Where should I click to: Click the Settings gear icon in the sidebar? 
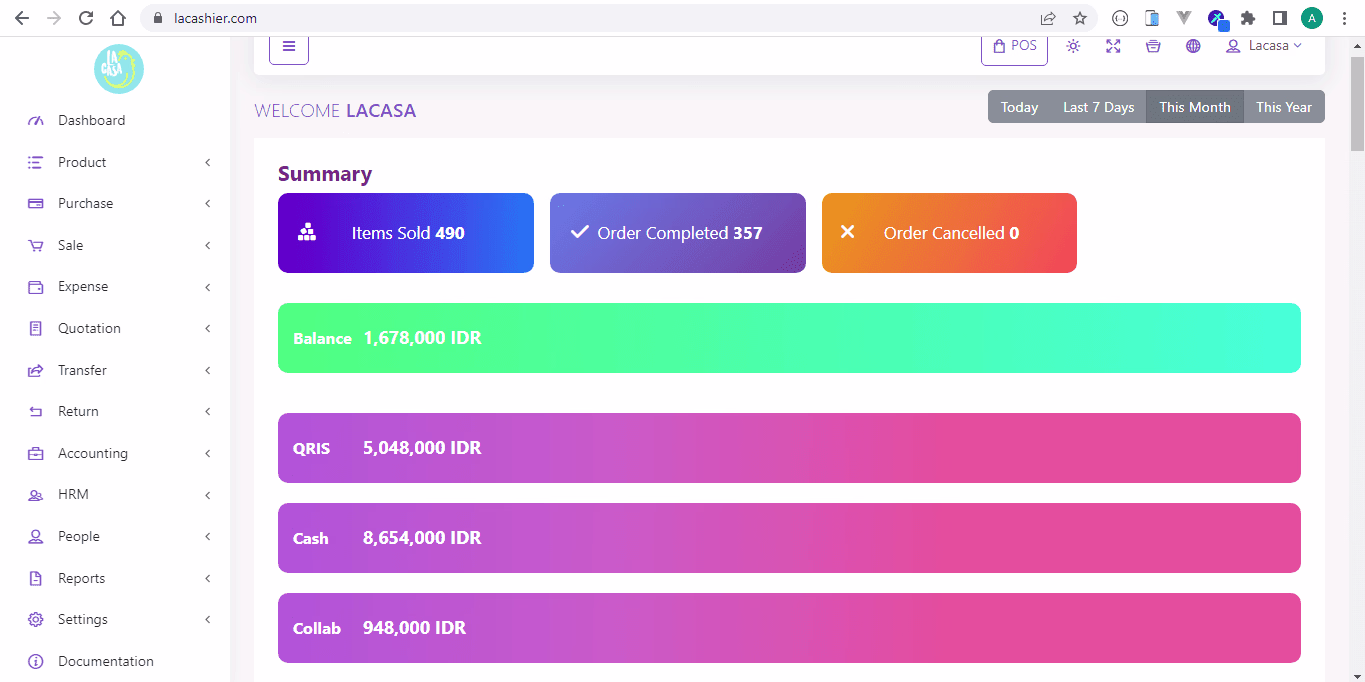36,620
